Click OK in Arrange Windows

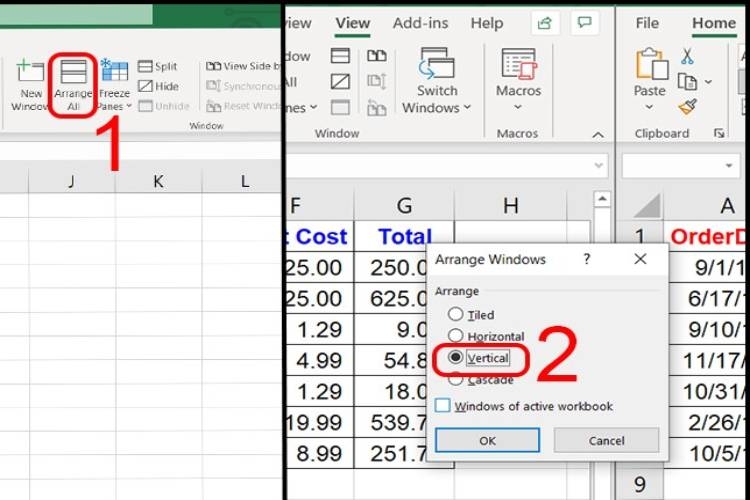(x=487, y=440)
